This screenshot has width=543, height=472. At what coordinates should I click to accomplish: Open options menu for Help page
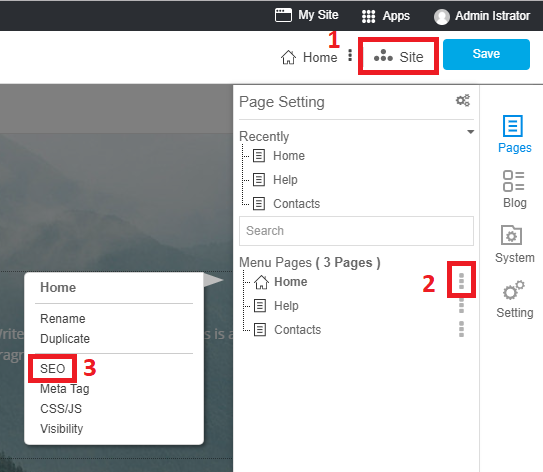click(x=461, y=306)
